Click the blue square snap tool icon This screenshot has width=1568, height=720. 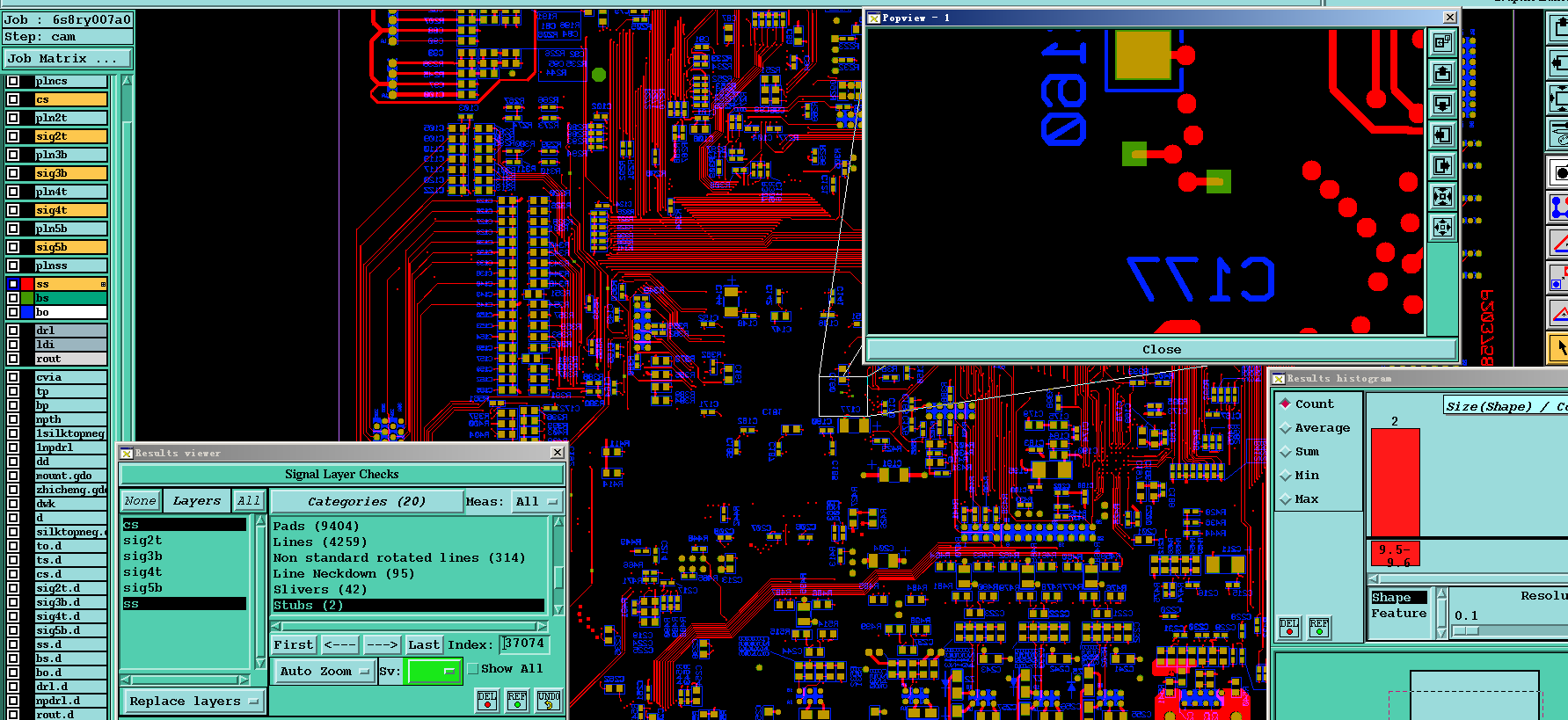1558,277
